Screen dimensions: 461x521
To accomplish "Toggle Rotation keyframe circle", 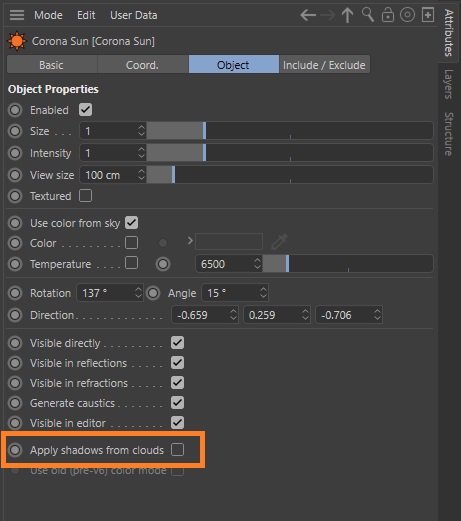I will pyautogui.click(x=15, y=293).
